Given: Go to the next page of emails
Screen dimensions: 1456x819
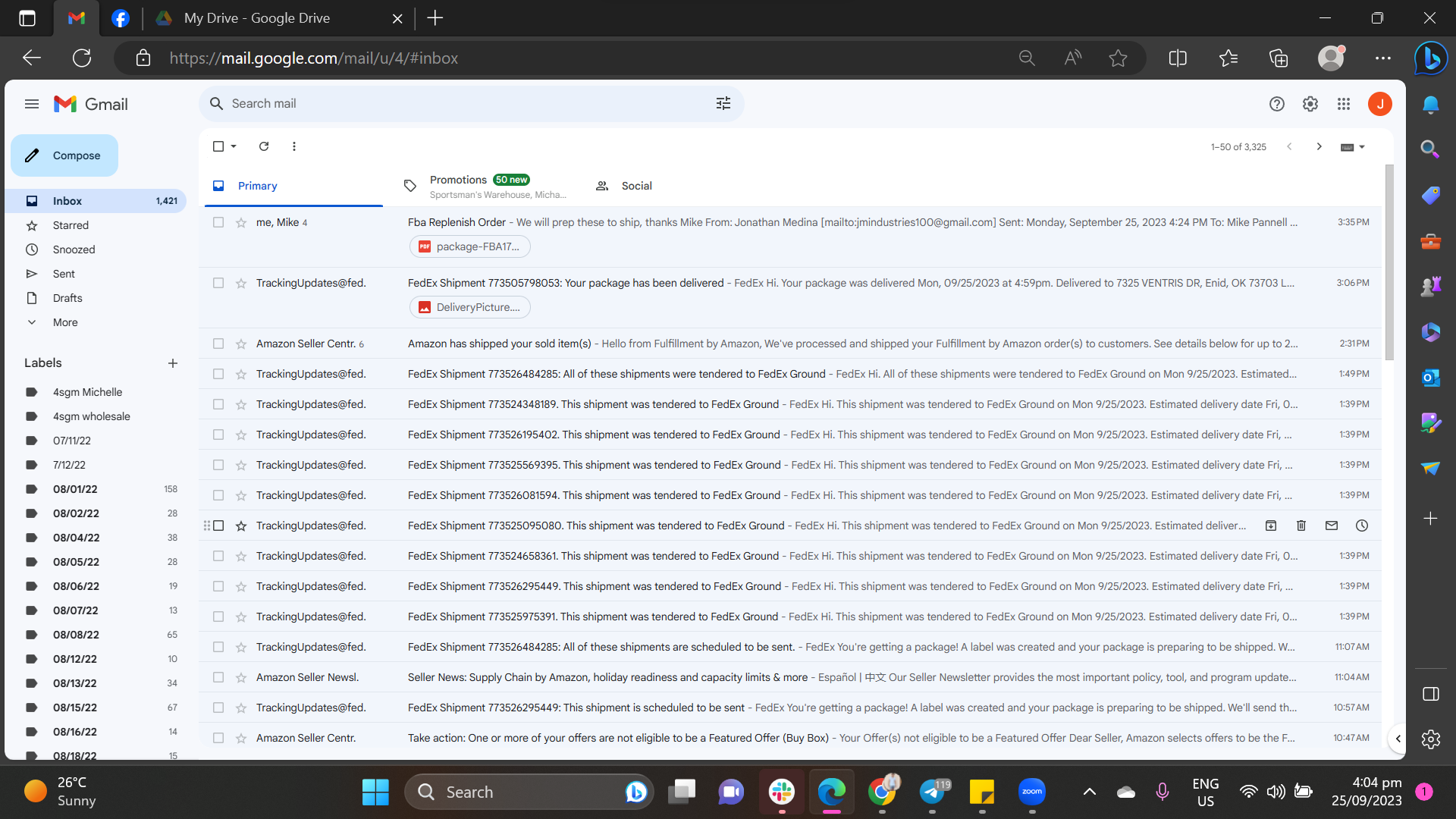Looking at the screenshot, I should click(1319, 146).
